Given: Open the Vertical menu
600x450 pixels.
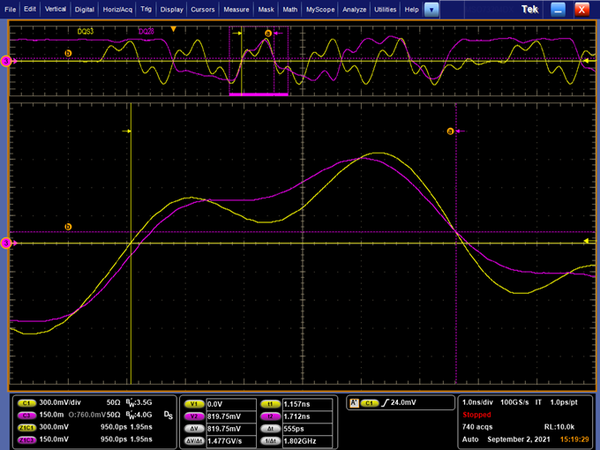Looking at the screenshot, I should click(x=55, y=8).
